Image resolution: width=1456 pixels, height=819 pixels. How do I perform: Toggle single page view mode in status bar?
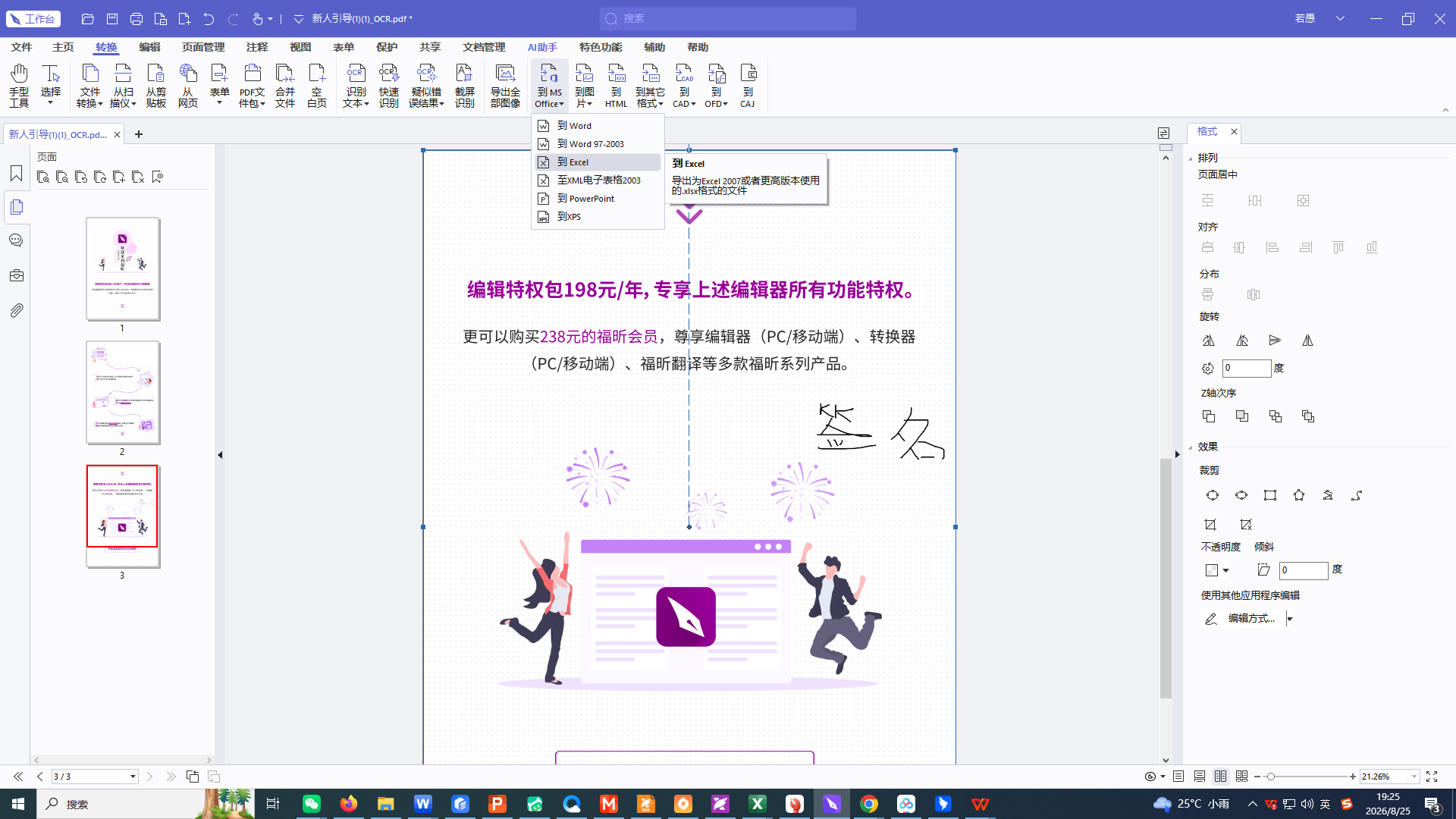click(x=1178, y=777)
